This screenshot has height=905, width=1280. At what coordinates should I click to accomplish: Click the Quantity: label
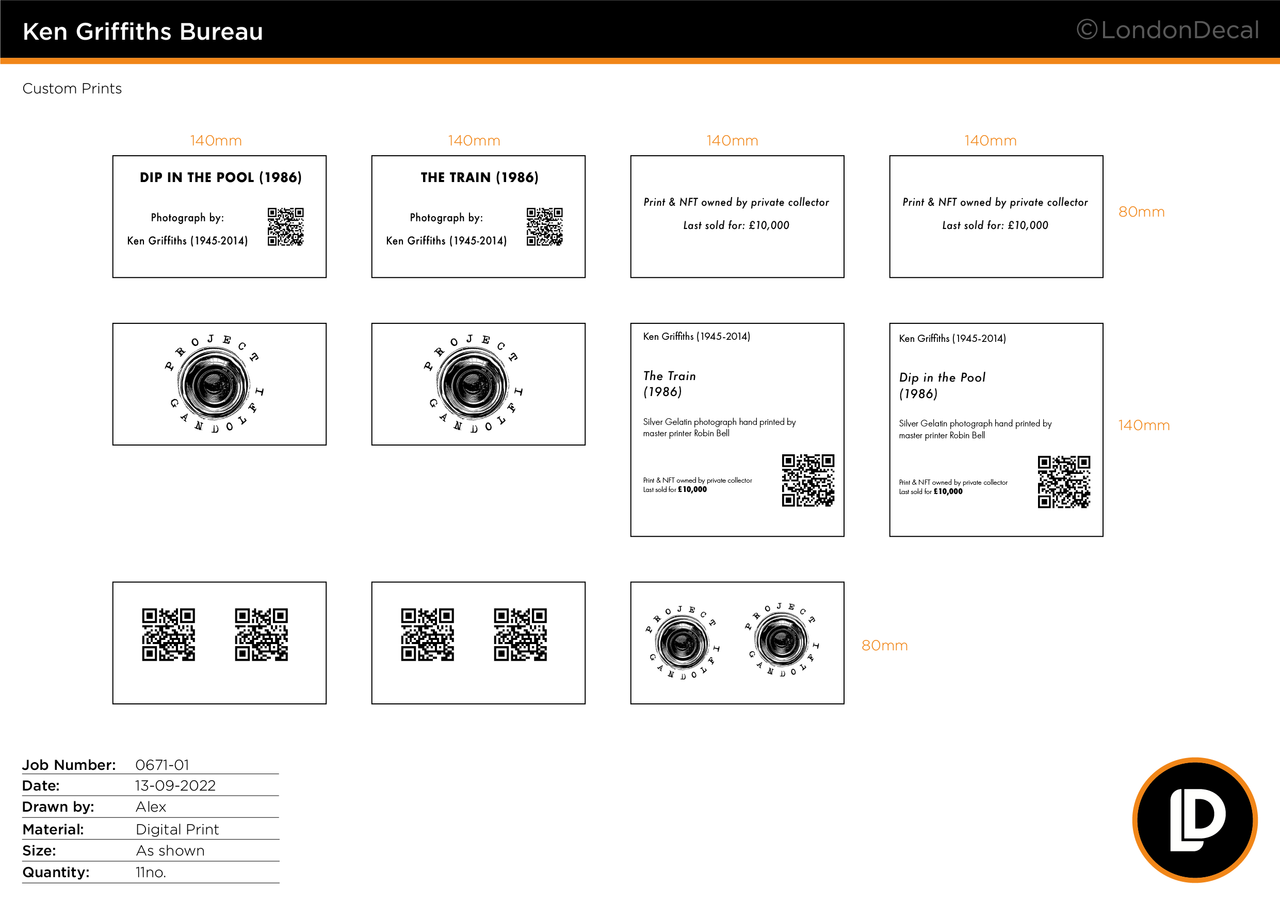56,872
